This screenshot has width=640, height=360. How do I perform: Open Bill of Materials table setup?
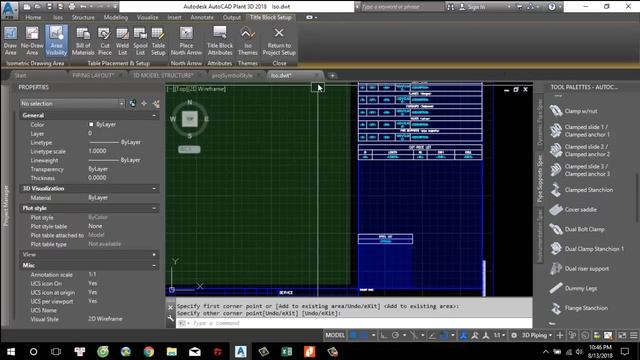pos(83,41)
